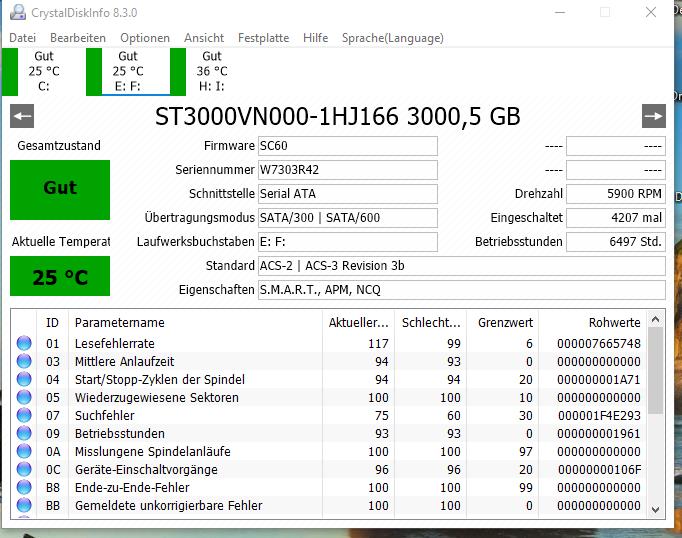682x538 pixels.
Task: Click the Übertragungsmodus field SATA/300 | SATA/600
Action: [x=348, y=217]
